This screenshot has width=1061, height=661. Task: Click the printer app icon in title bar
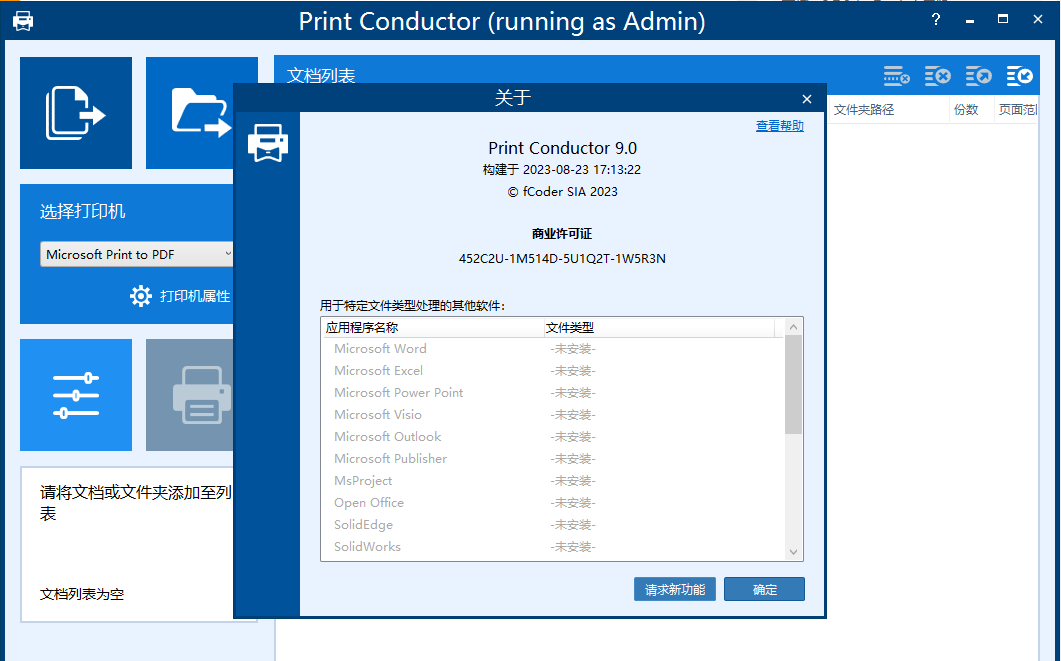point(23,21)
